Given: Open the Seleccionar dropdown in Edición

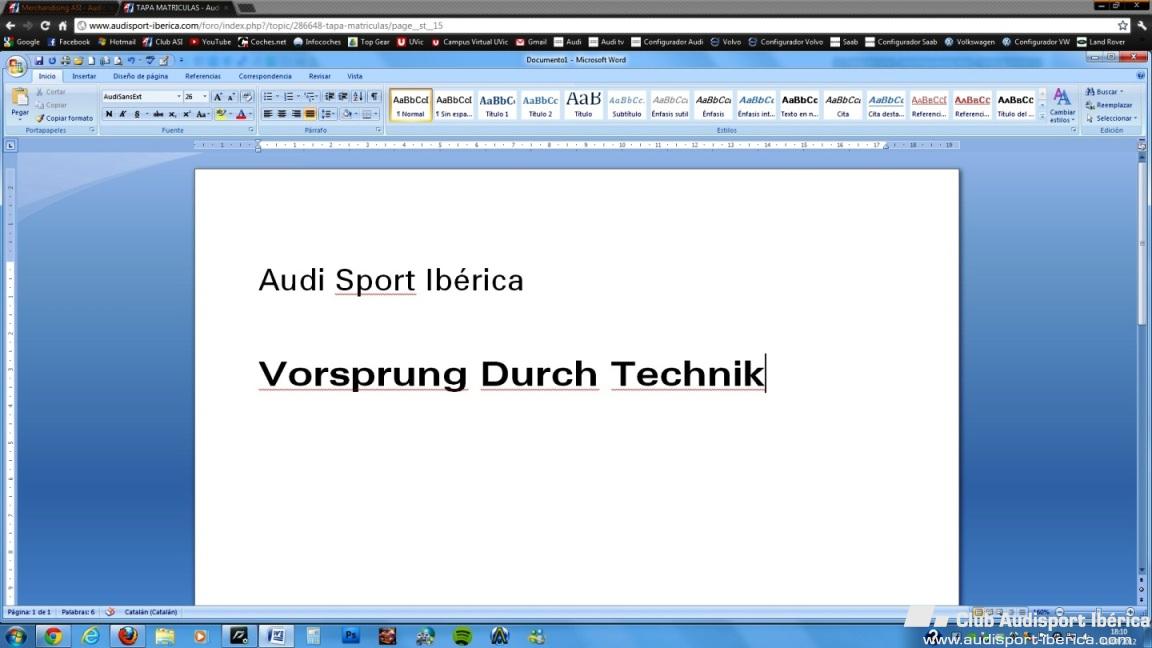Looking at the screenshot, I should [1112, 118].
